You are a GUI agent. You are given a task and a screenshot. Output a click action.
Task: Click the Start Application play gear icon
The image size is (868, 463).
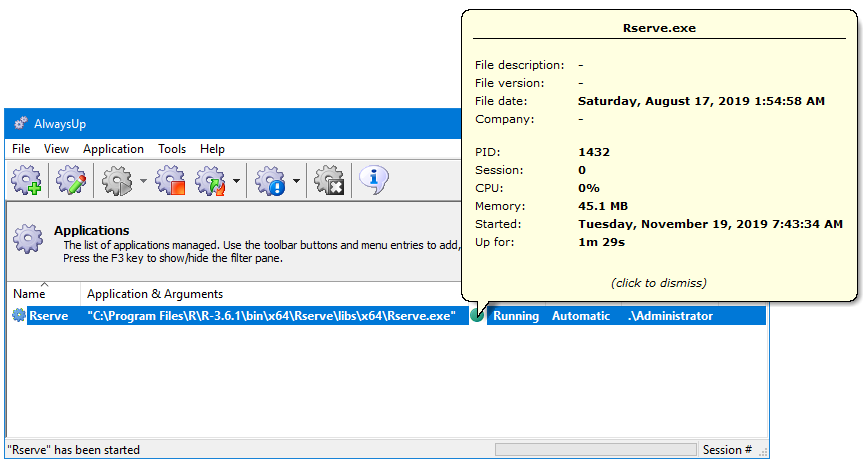coord(117,180)
